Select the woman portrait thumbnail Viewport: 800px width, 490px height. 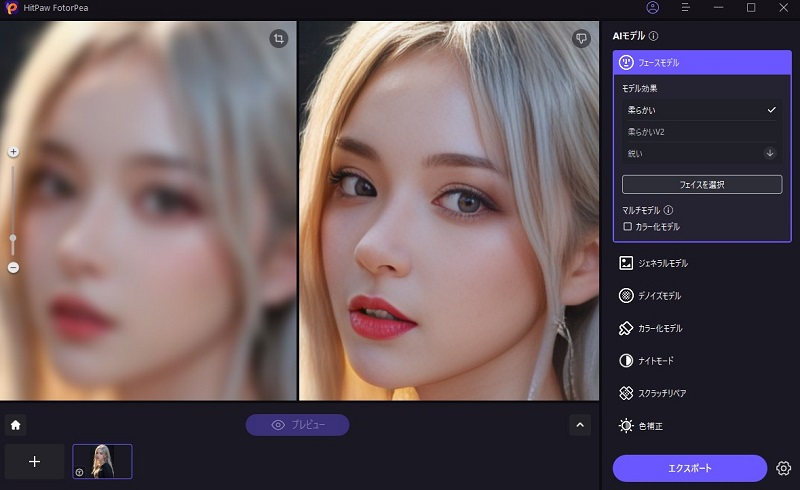103,461
